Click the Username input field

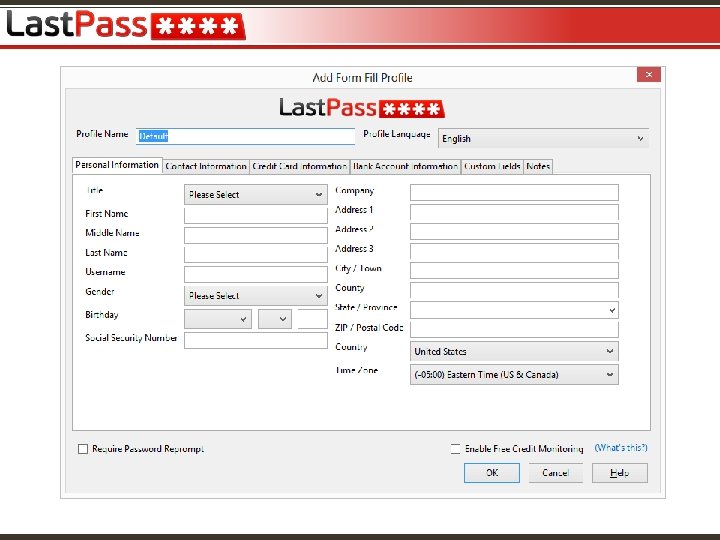255,274
